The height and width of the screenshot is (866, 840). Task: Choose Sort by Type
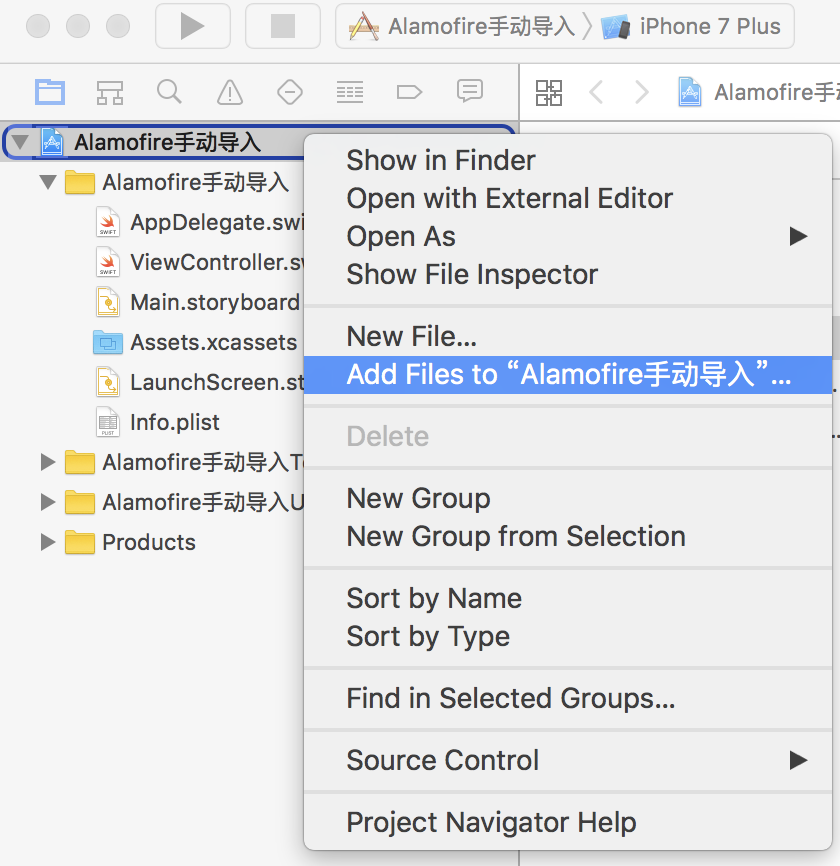568,636
